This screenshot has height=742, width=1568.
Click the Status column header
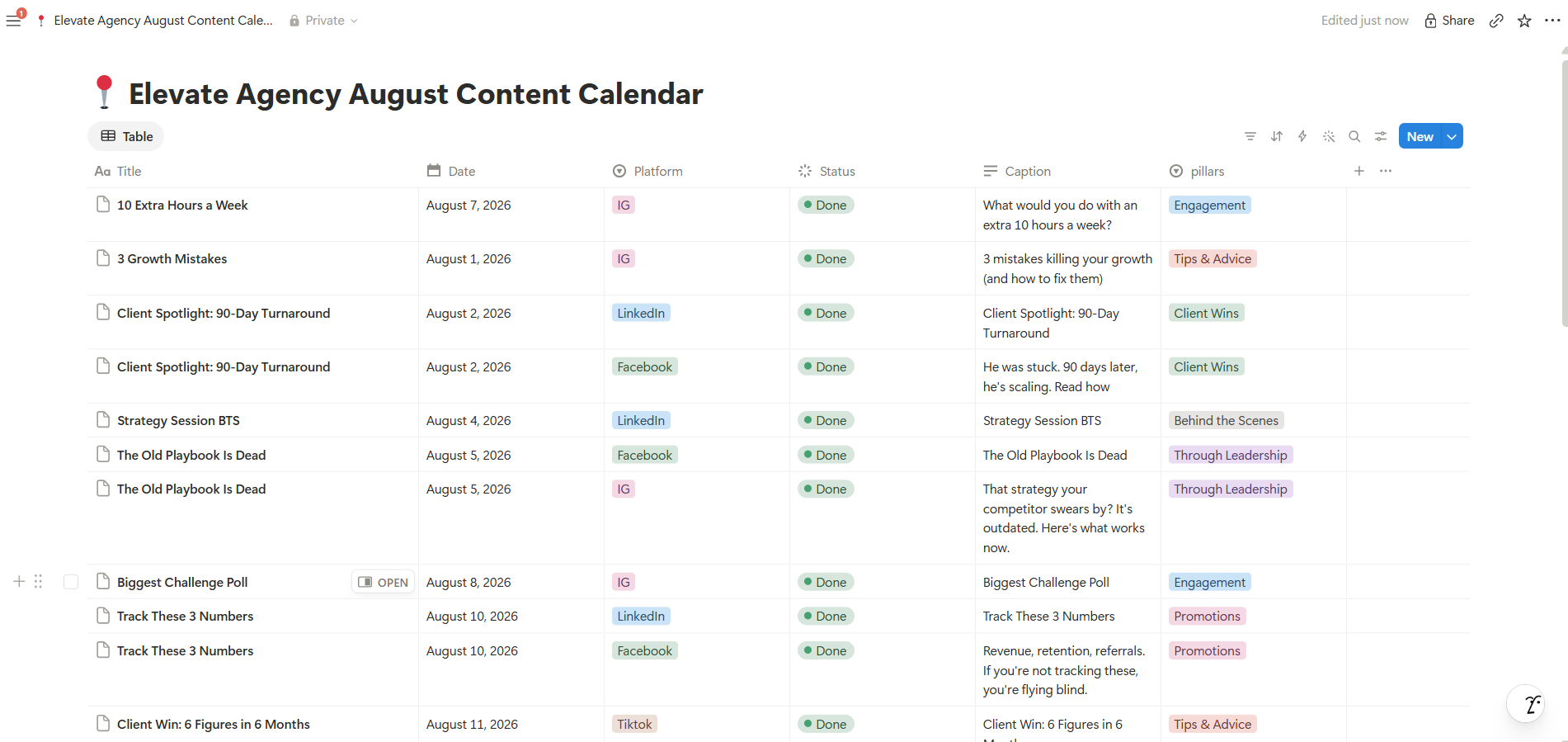coord(827,171)
